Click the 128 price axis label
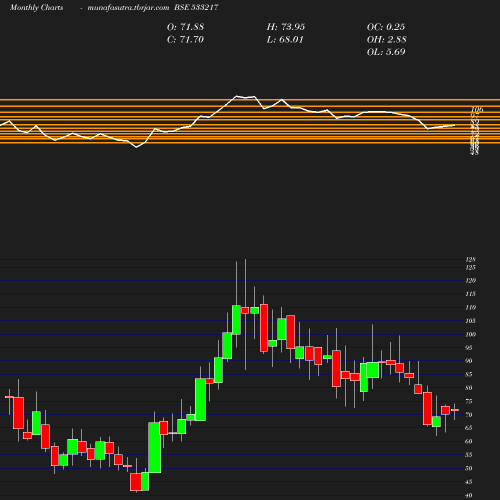 pos(471,259)
